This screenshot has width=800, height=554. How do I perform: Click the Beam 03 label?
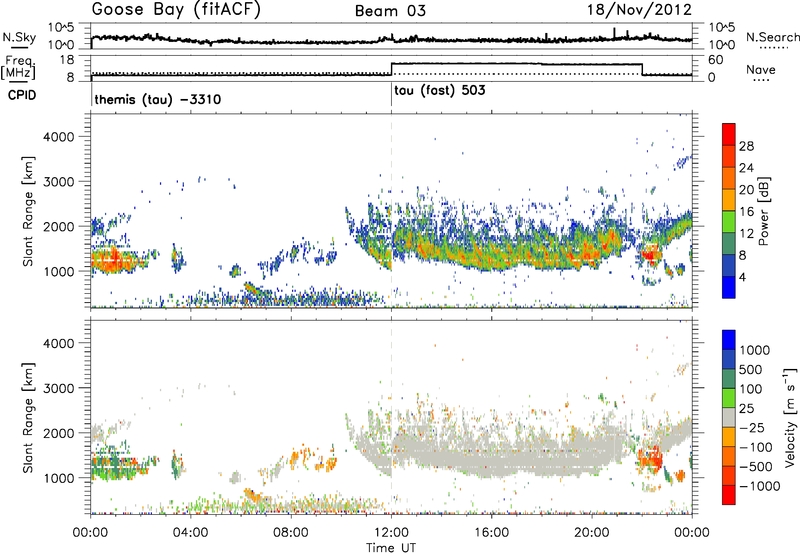[x=390, y=11]
